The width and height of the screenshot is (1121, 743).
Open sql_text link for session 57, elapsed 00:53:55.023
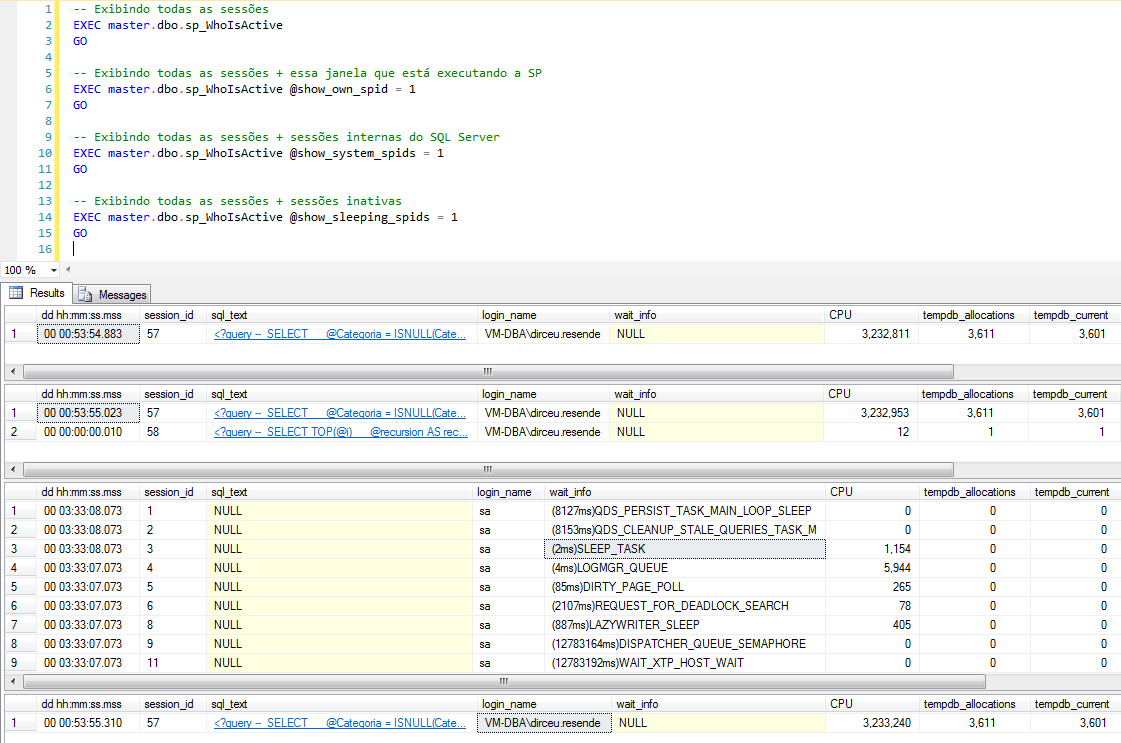340,413
